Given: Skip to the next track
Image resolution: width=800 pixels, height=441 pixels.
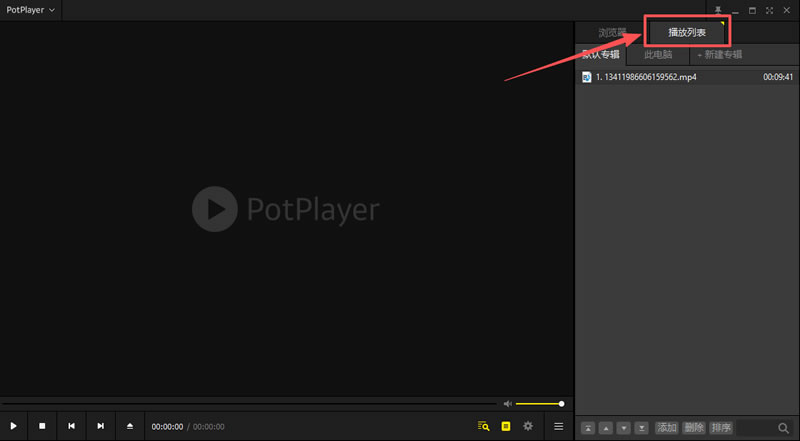Looking at the screenshot, I should (x=100, y=426).
